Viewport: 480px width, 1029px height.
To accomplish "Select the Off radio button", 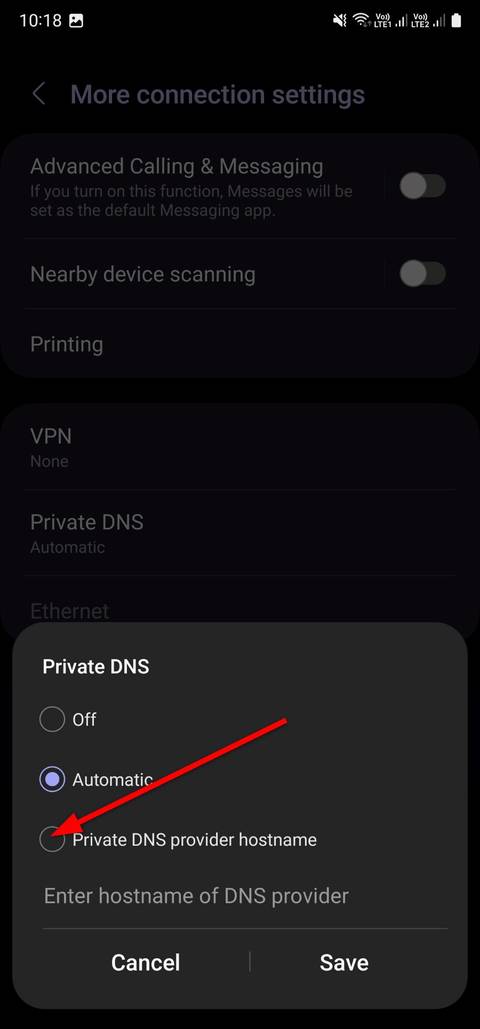I will coord(52,720).
